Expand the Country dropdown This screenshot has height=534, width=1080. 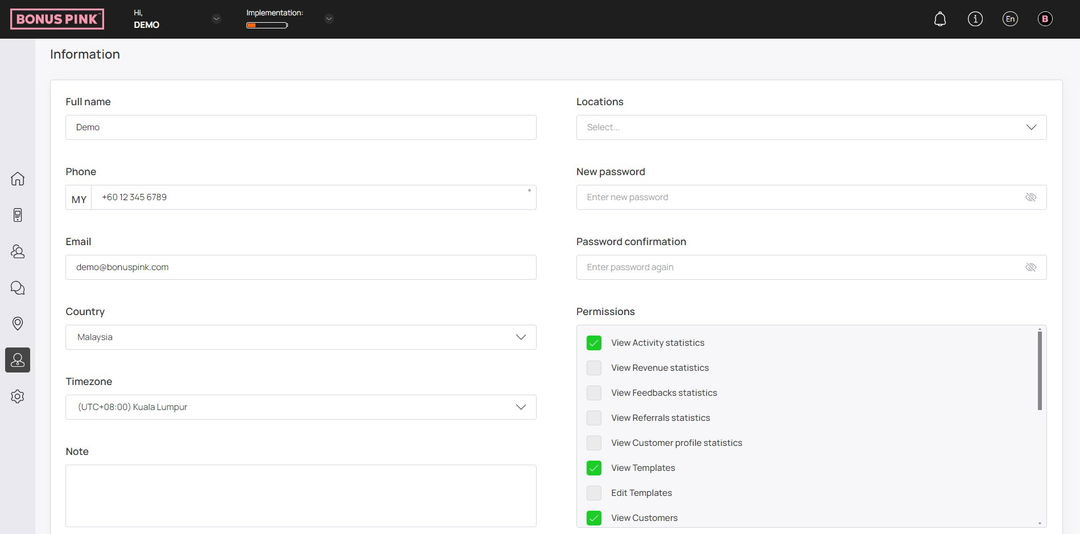[x=300, y=337]
